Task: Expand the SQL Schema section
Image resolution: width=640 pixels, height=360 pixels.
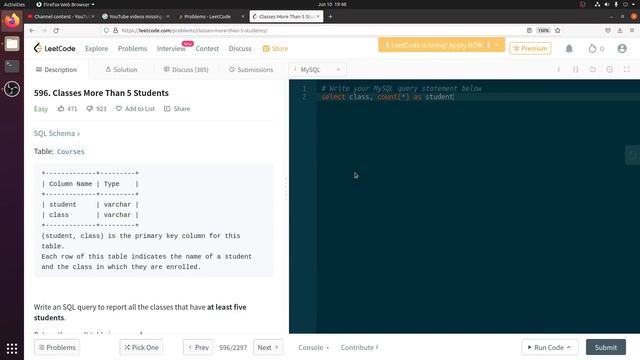Action: click(x=57, y=133)
